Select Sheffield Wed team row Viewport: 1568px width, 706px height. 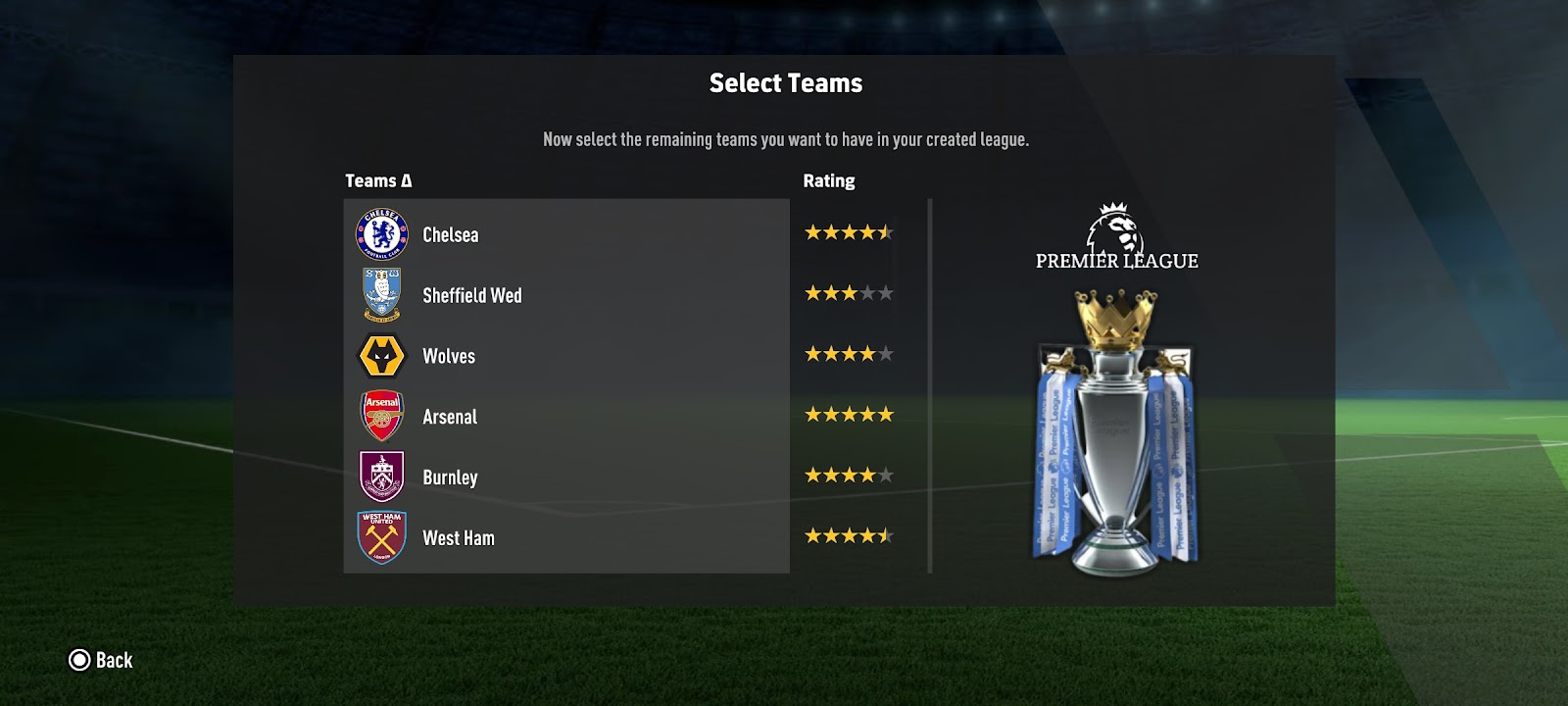[x=566, y=295]
